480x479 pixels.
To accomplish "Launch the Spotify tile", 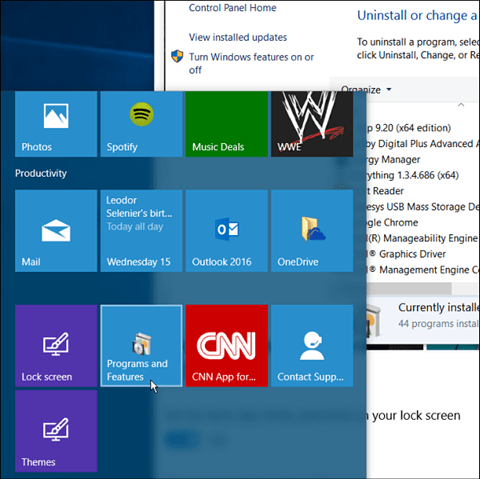I will pyautogui.click(x=141, y=124).
